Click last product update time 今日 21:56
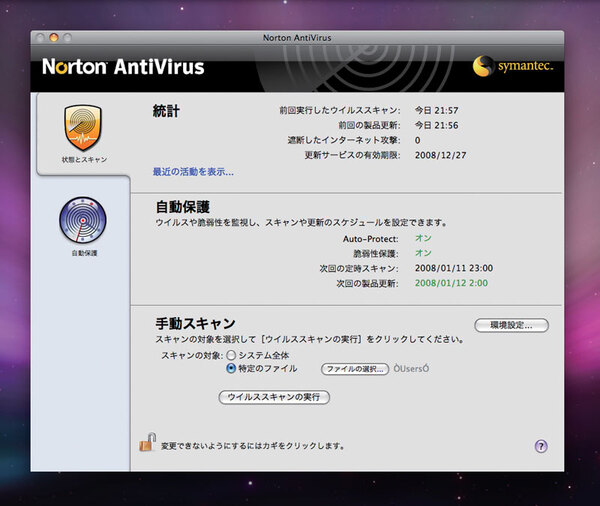Viewport: 600px width, 506px height. (437, 125)
